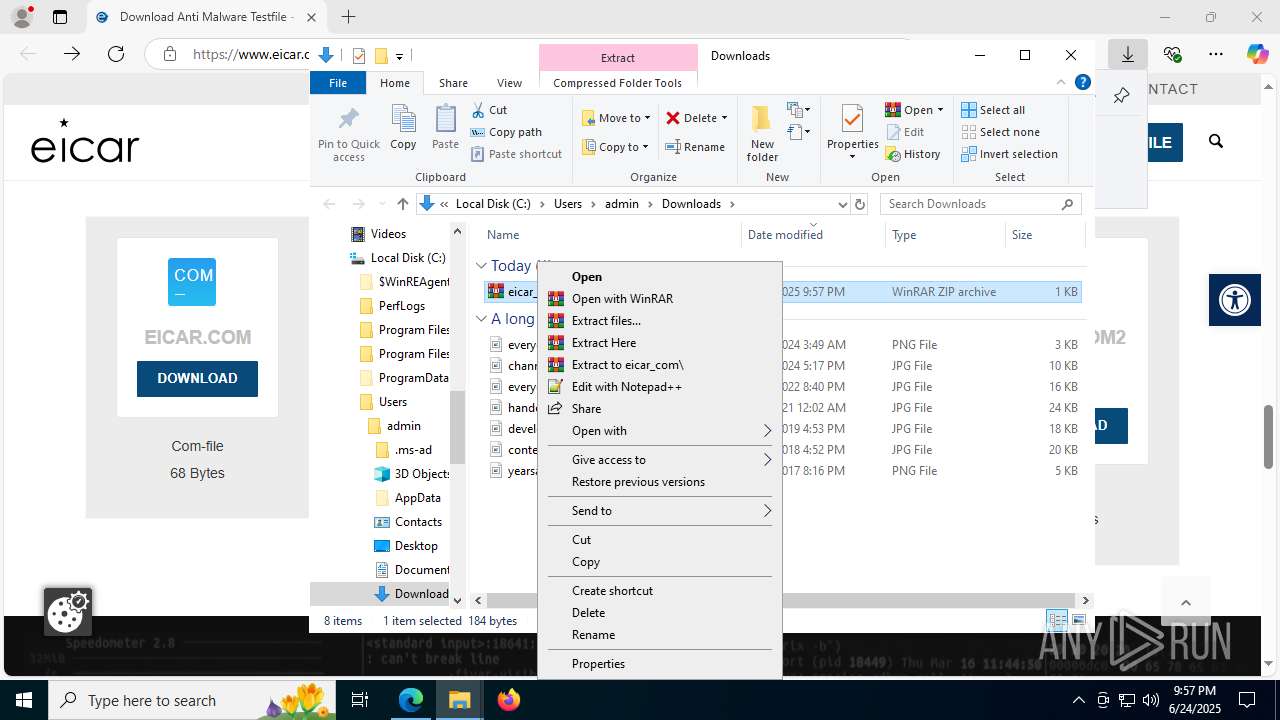Open the Delete dropdown arrow
Image resolution: width=1280 pixels, height=720 pixels.
[x=724, y=118]
